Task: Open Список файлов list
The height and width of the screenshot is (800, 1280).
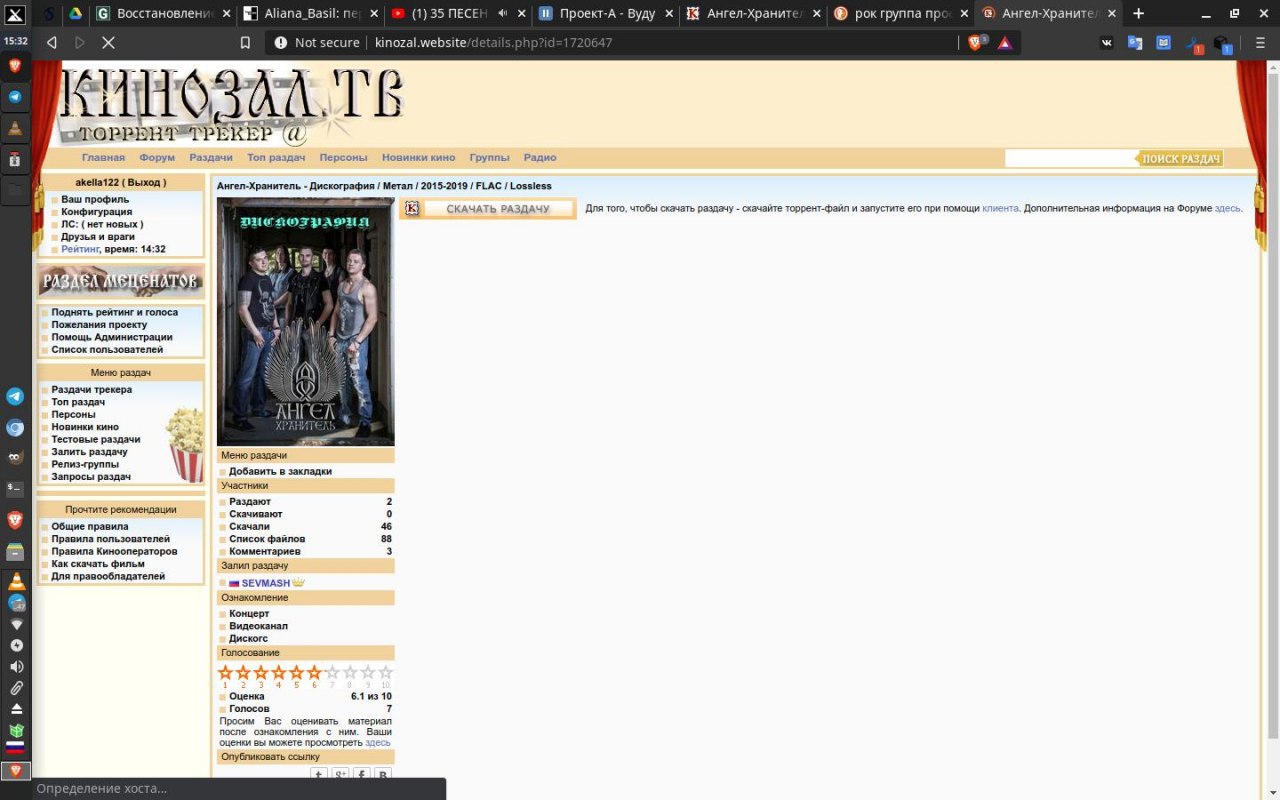Action: pyautogui.click(x=267, y=539)
